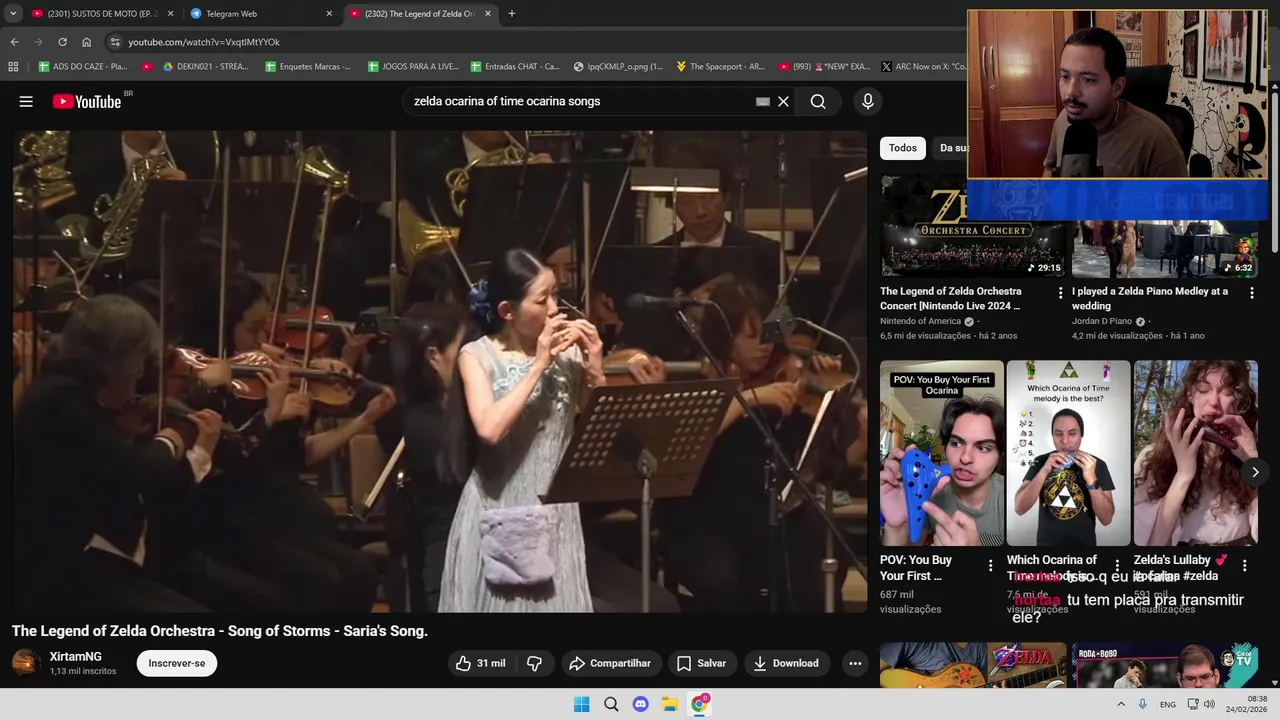This screenshot has width=1280, height=720.
Task: Open Which Ocarina of Time melody short
Action: pos(1069,453)
